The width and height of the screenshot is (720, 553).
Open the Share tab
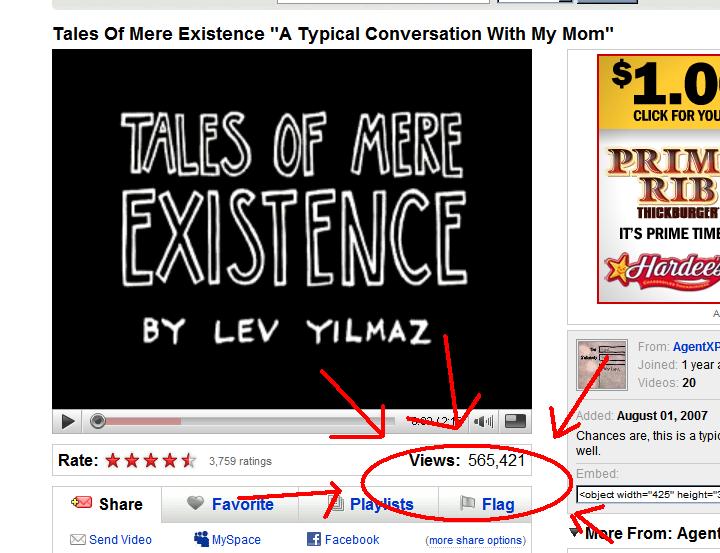(107, 504)
